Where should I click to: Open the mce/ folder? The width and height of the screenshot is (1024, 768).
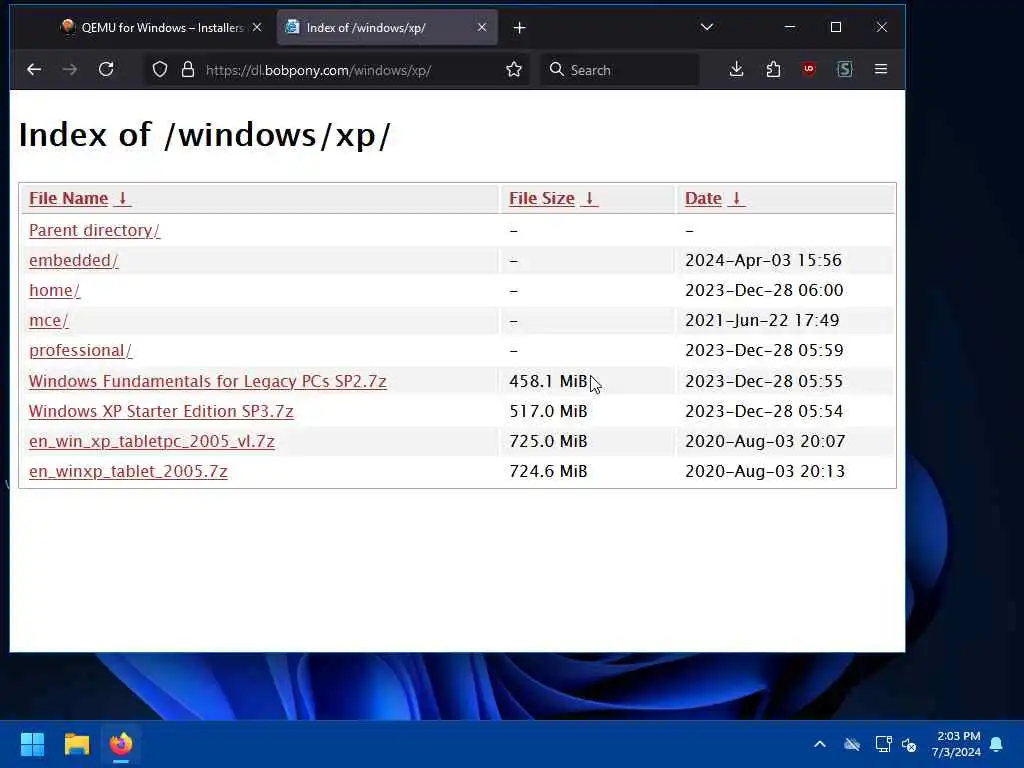click(x=48, y=320)
